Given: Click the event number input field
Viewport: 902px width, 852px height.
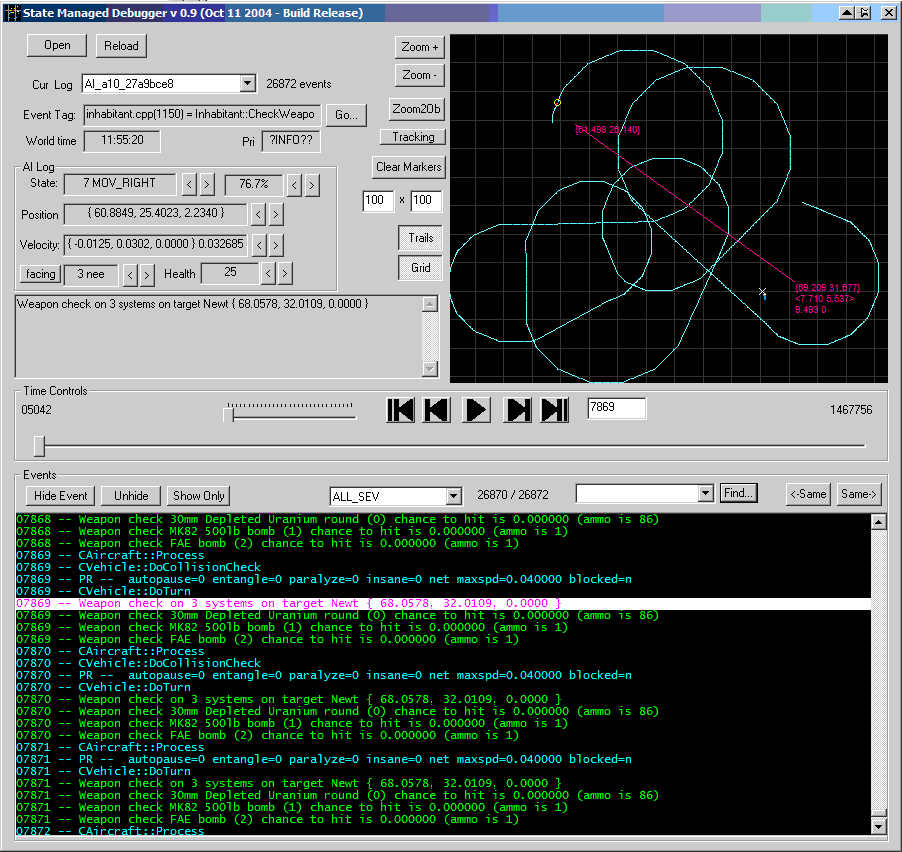Looking at the screenshot, I should click(616, 408).
